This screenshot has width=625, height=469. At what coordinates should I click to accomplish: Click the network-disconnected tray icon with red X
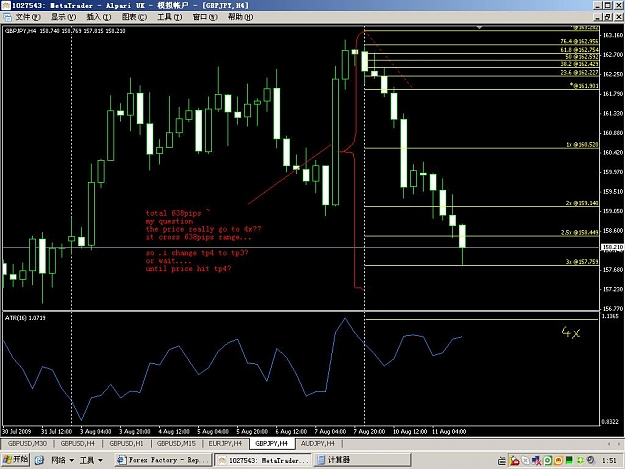click(x=536, y=461)
